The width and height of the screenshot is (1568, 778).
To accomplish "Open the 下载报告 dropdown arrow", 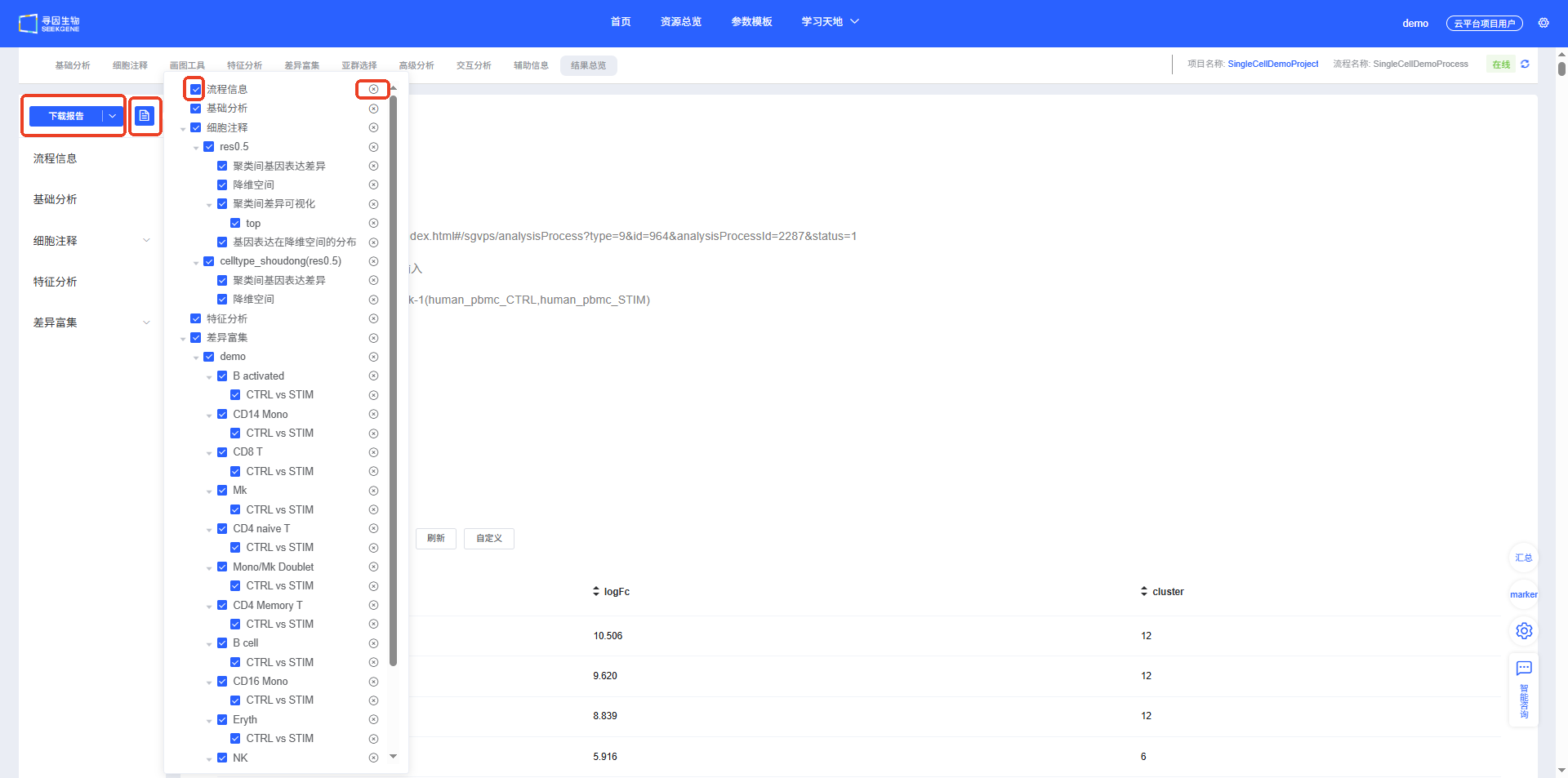I will point(113,116).
